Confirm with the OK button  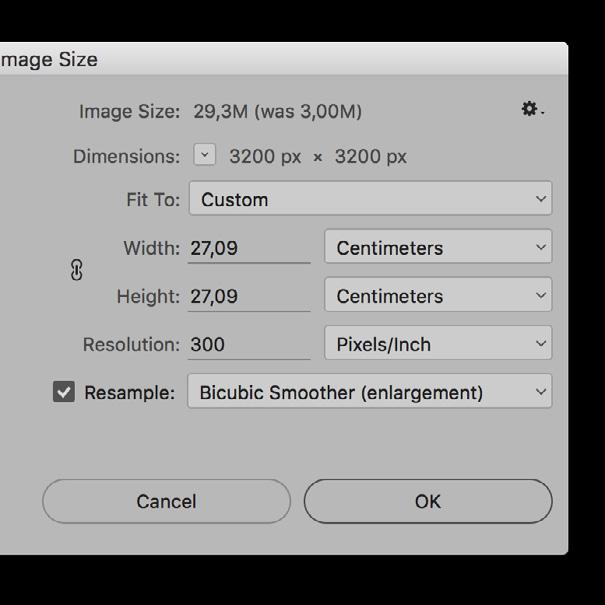pyautogui.click(x=428, y=501)
